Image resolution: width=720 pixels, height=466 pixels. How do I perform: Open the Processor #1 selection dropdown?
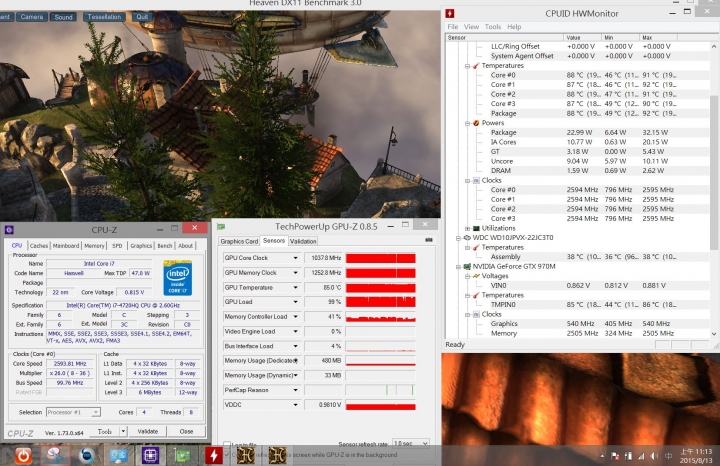coord(96,412)
